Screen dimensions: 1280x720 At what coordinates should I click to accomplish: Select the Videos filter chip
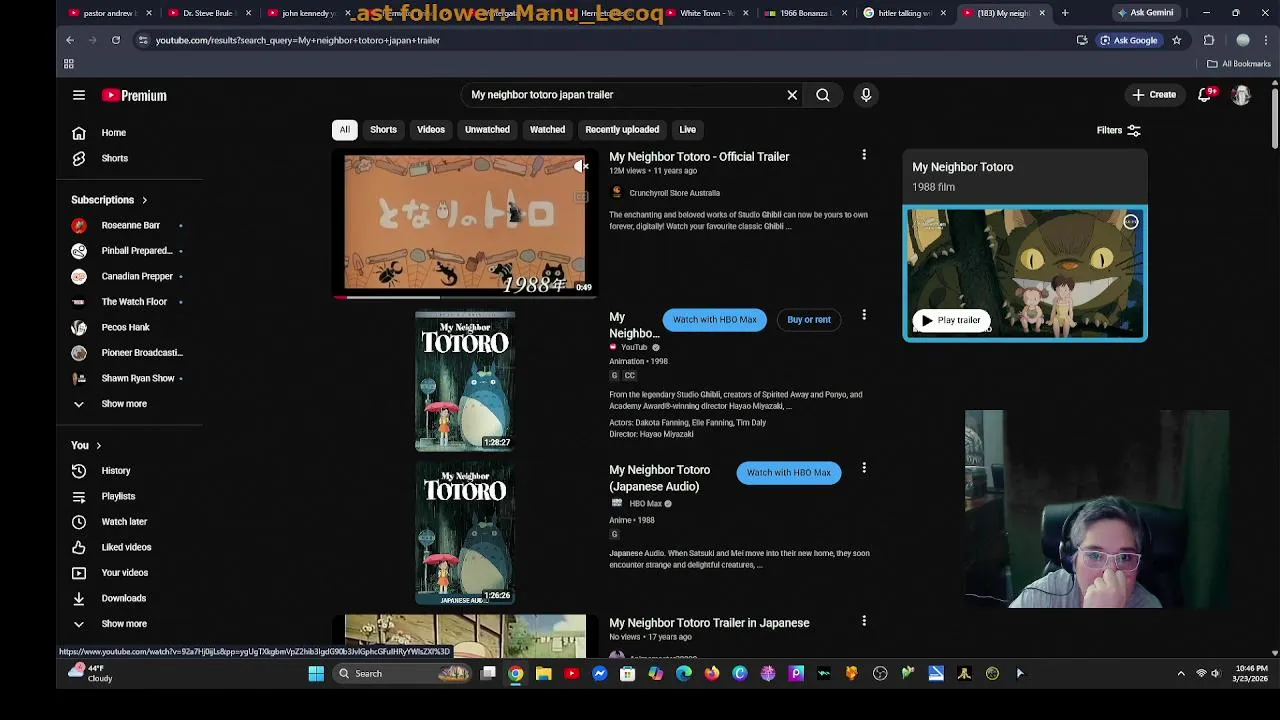click(x=431, y=129)
